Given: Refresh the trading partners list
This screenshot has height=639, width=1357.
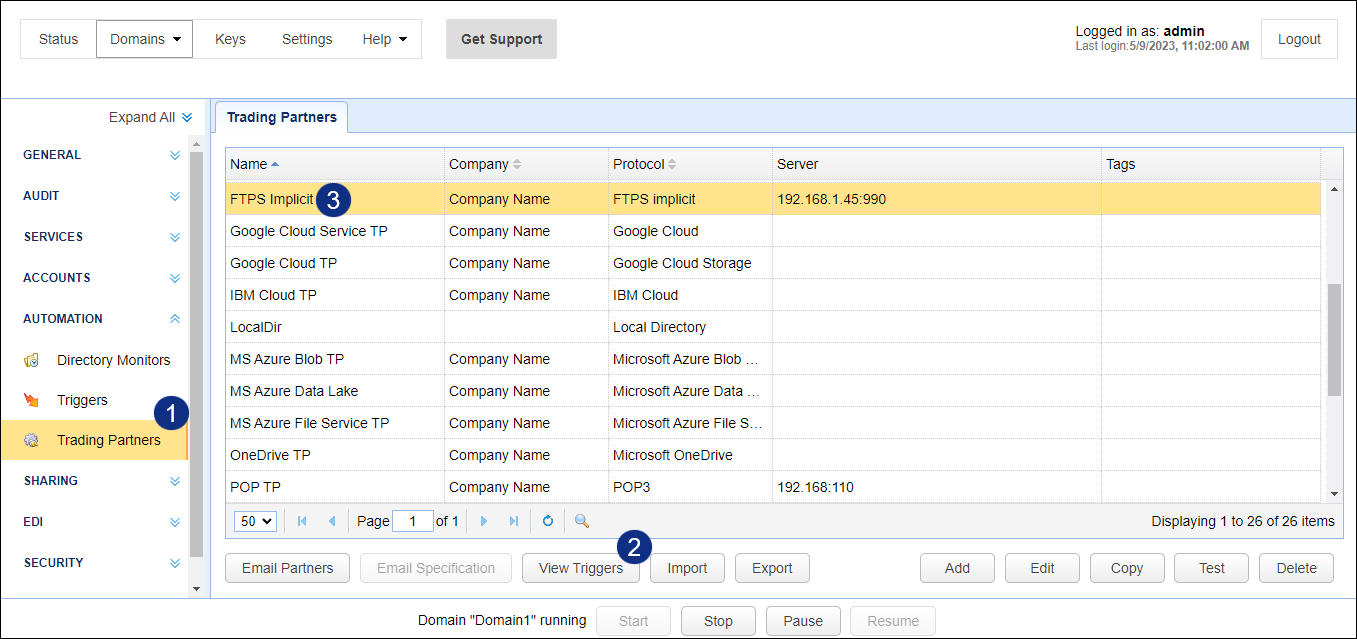Looking at the screenshot, I should (x=548, y=521).
